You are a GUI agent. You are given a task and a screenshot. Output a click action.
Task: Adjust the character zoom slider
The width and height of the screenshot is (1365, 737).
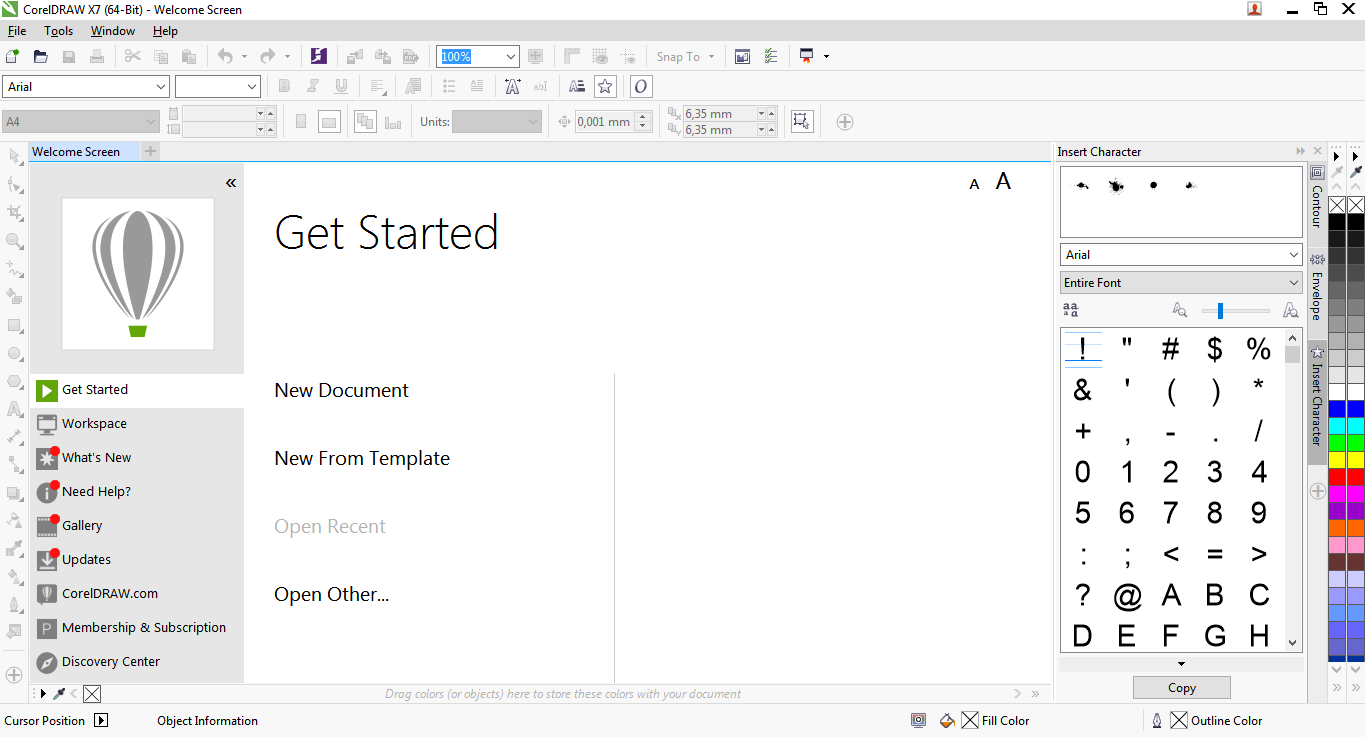[1220, 311]
